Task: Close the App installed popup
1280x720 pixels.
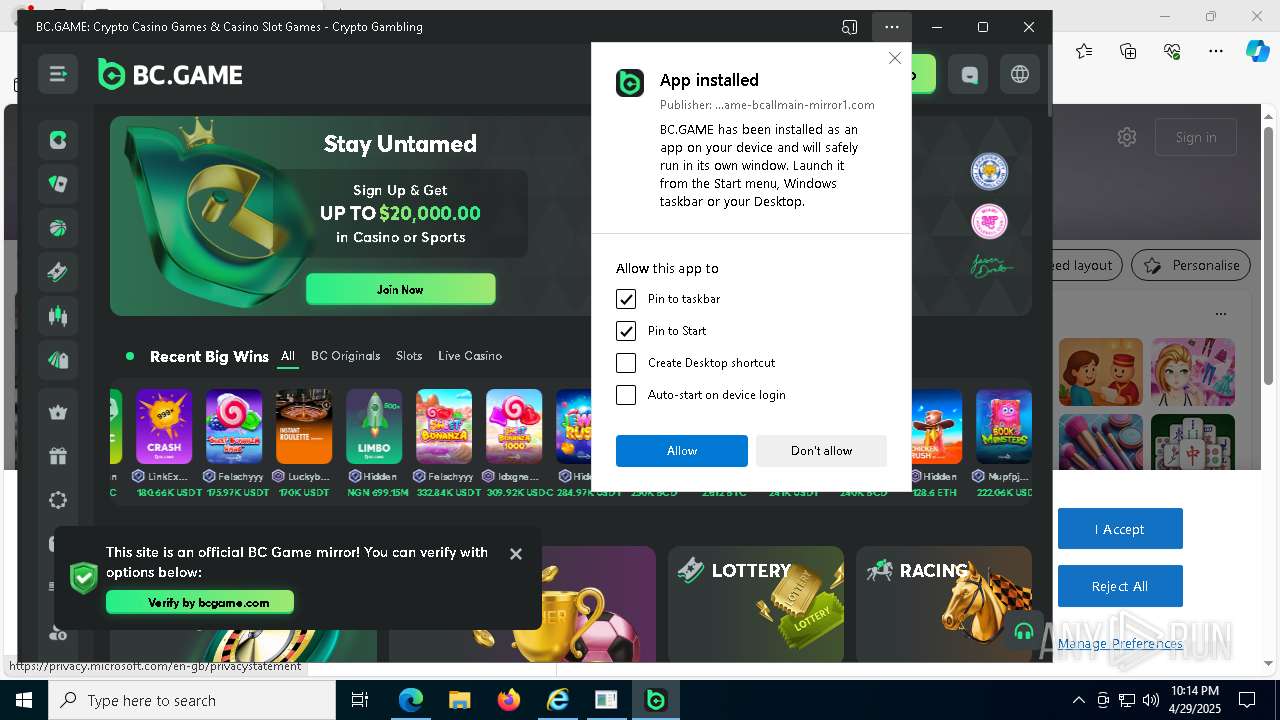Action: [x=895, y=58]
